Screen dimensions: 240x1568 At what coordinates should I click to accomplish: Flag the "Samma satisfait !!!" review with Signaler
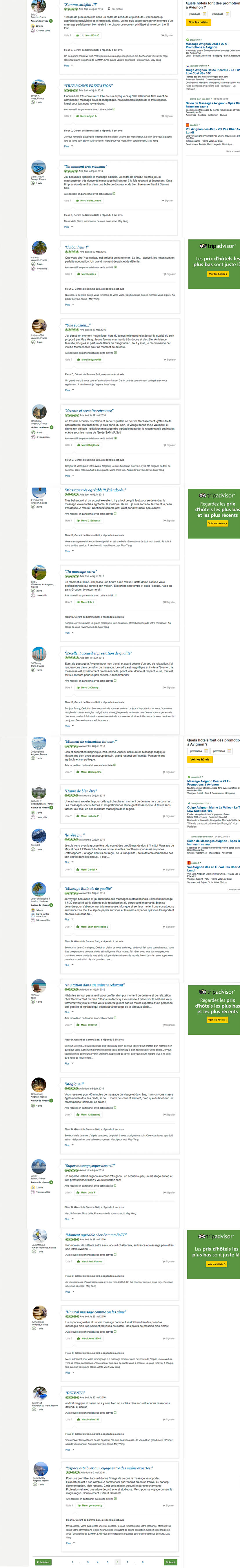click(x=168, y=35)
